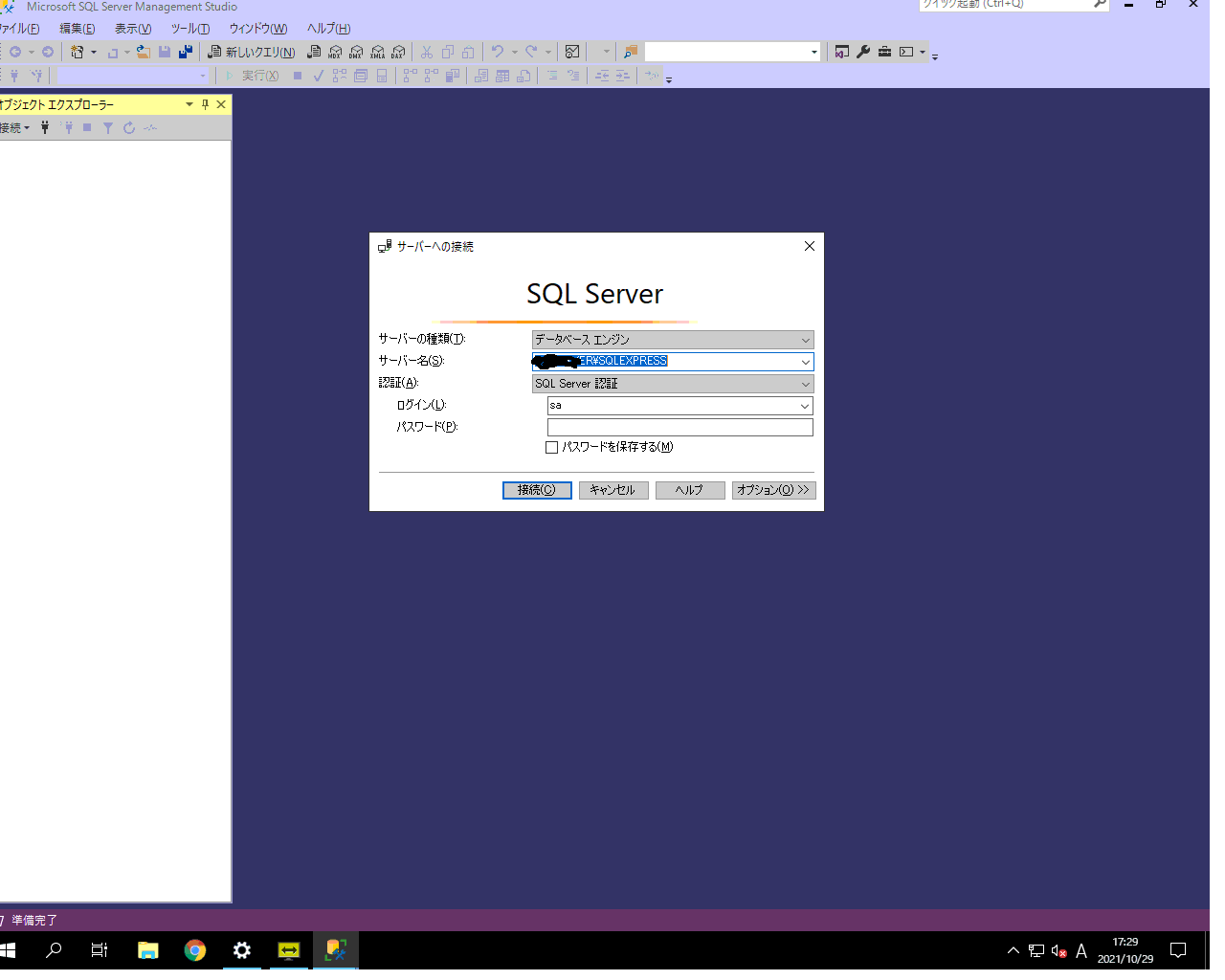Pin the Object Explorer panel
This screenshot has height=980, width=1225.
tap(205, 104)
